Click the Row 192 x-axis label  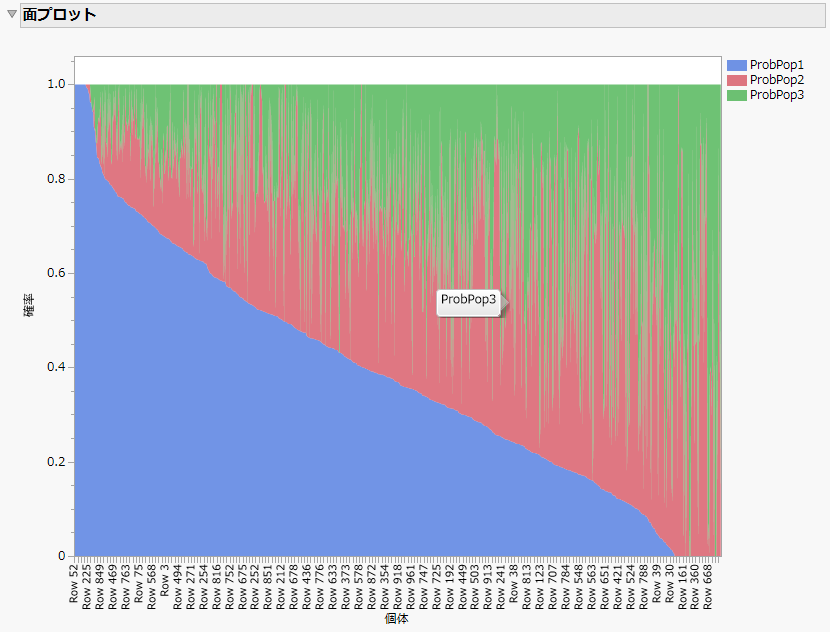(449, 587)
